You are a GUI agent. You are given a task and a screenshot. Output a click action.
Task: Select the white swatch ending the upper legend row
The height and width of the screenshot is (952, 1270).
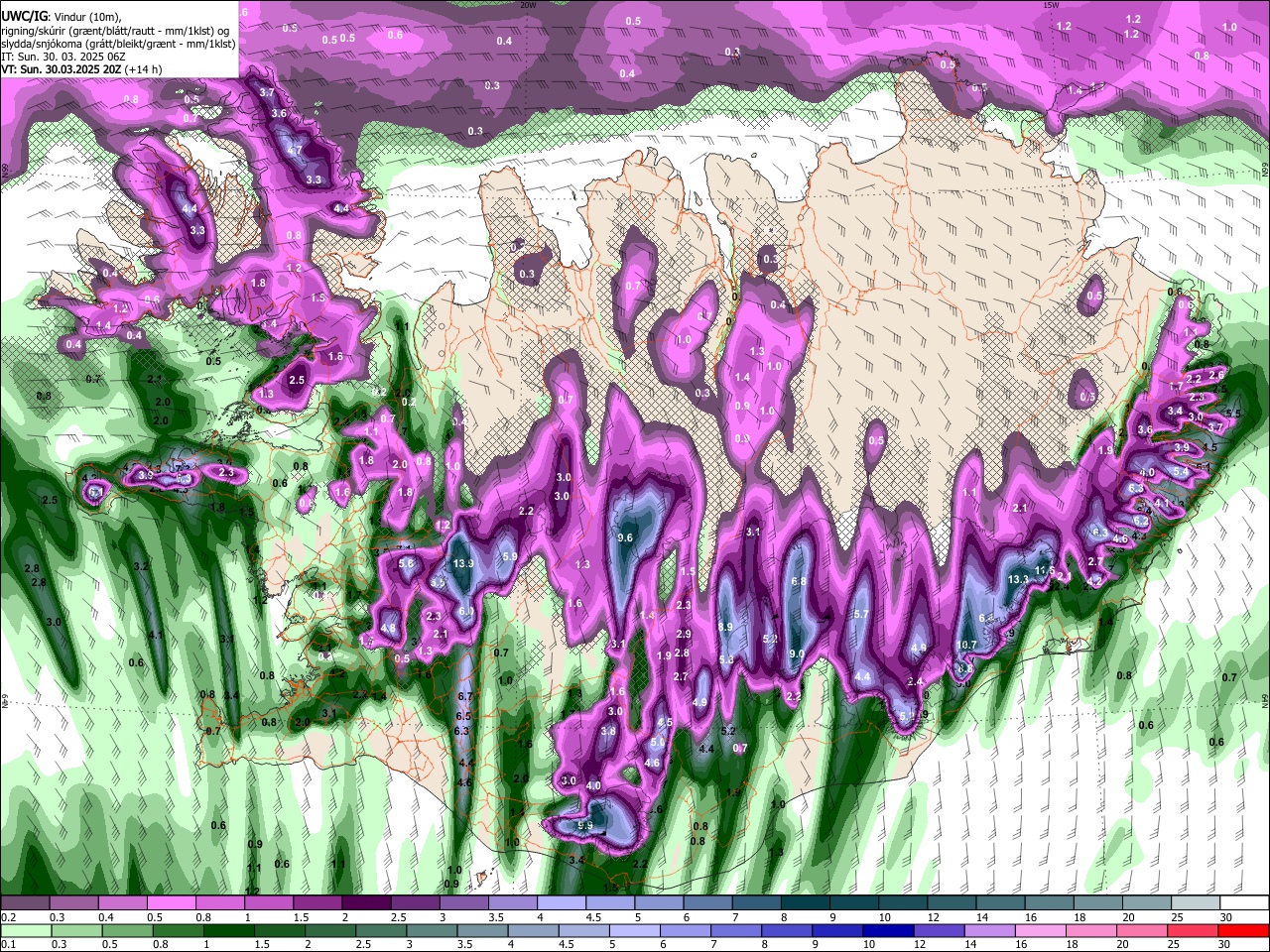coord(1245,903)
